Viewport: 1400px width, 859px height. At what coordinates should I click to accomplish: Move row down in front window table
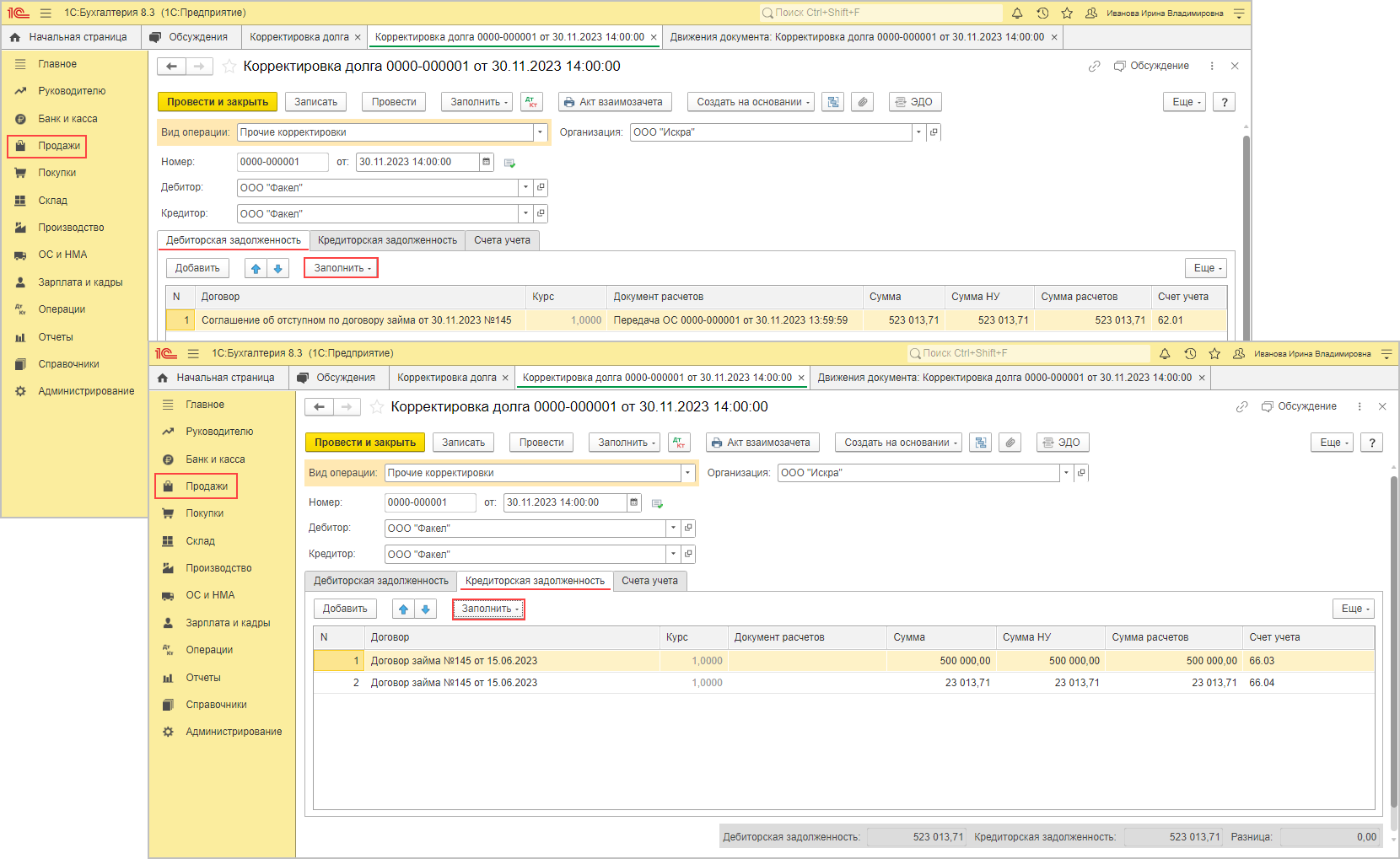point(426,609)
